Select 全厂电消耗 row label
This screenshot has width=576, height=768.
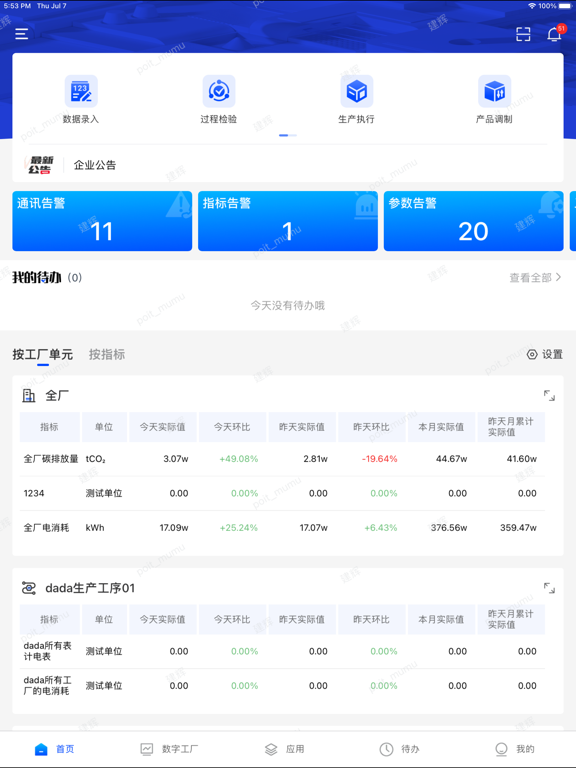(x=47, y=528)
